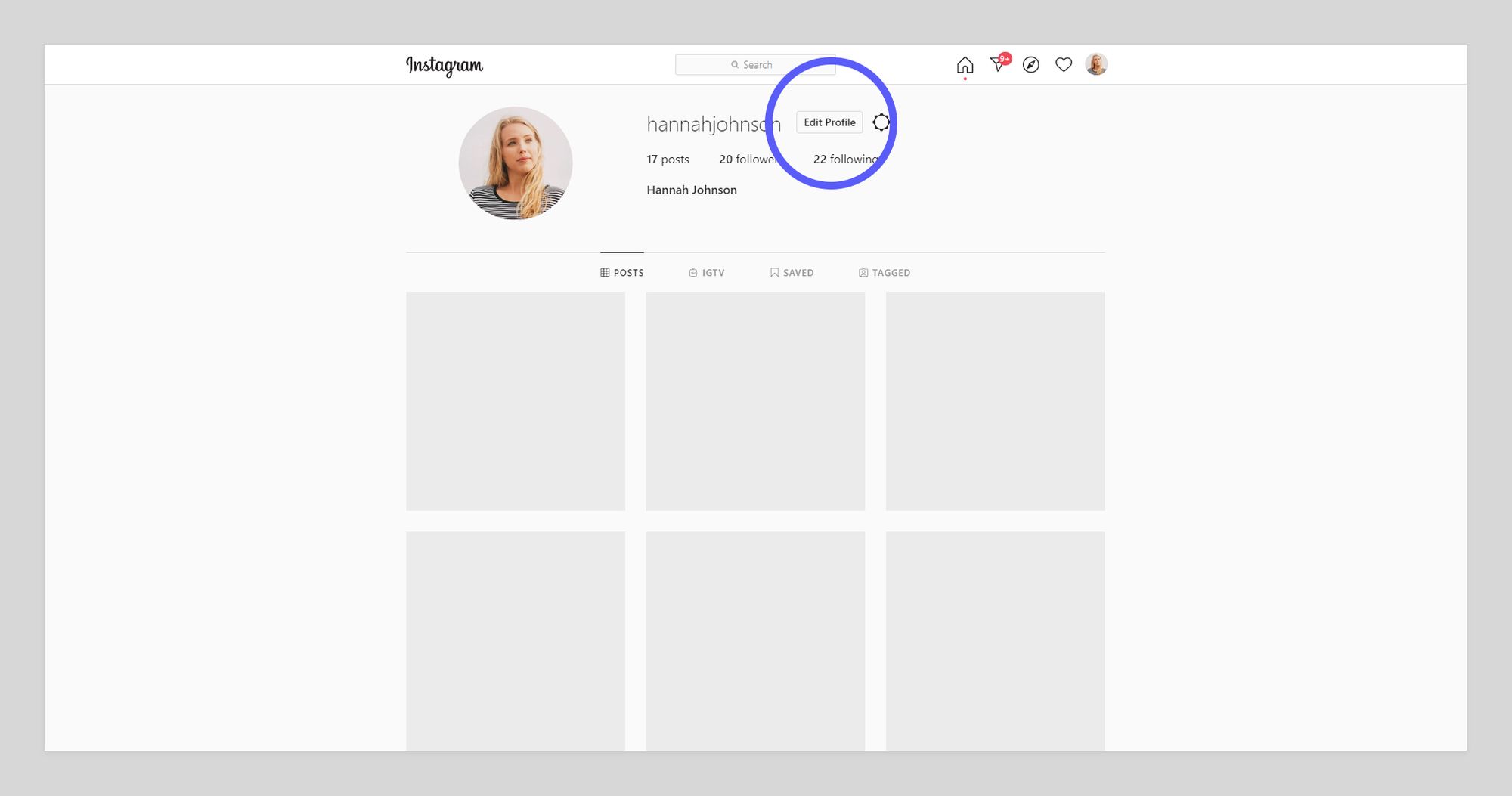Open the 22 following list

coord(845,159)
